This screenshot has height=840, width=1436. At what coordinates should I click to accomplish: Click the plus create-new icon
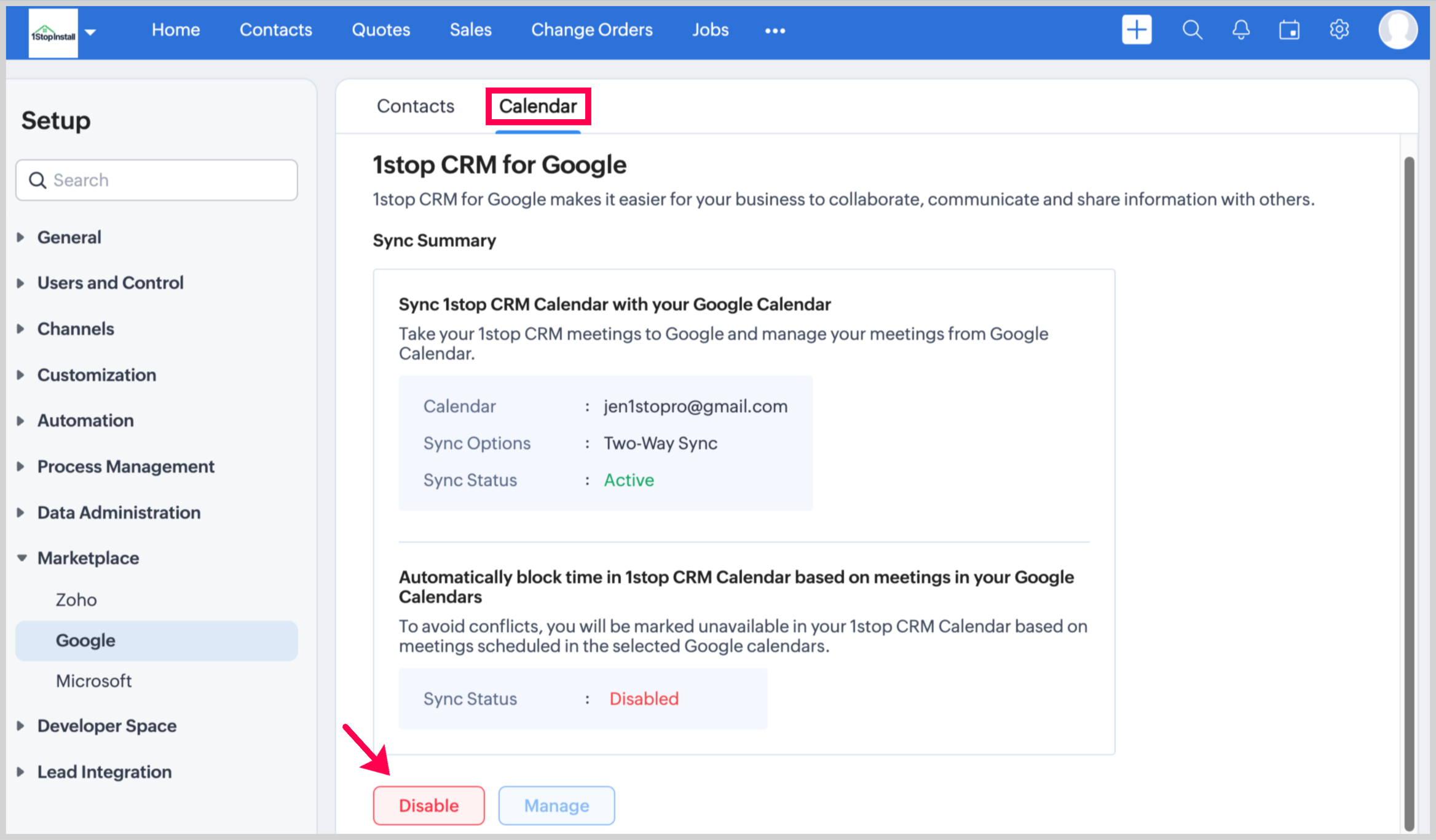1136,29
